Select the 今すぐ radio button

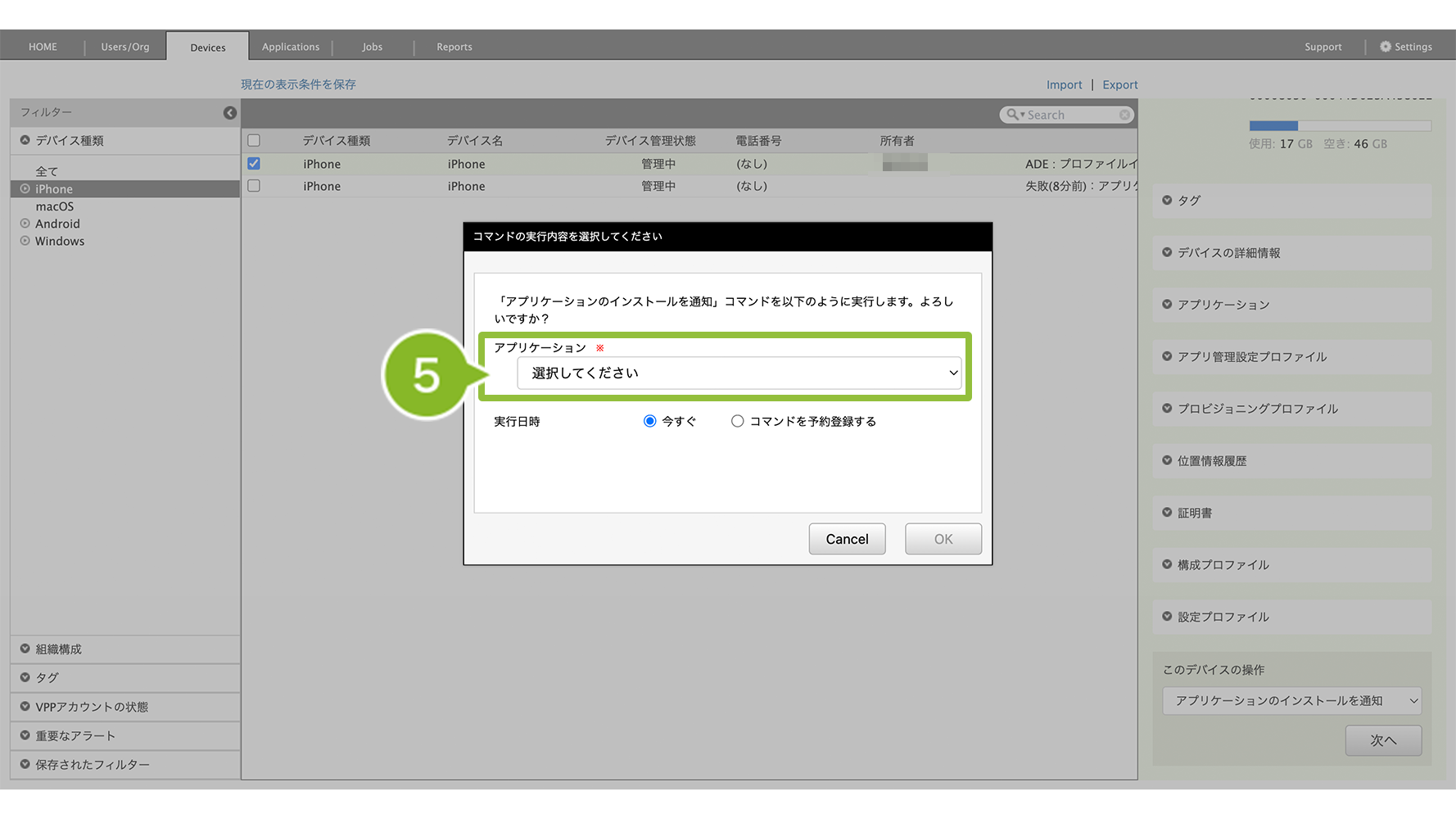(649, 421)
